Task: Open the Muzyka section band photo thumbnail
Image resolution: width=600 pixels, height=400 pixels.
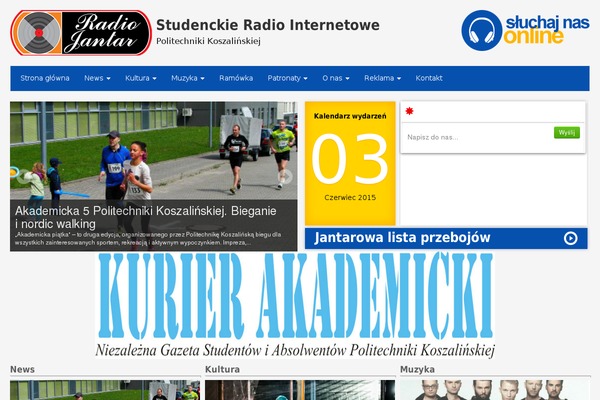Action: 495,390
